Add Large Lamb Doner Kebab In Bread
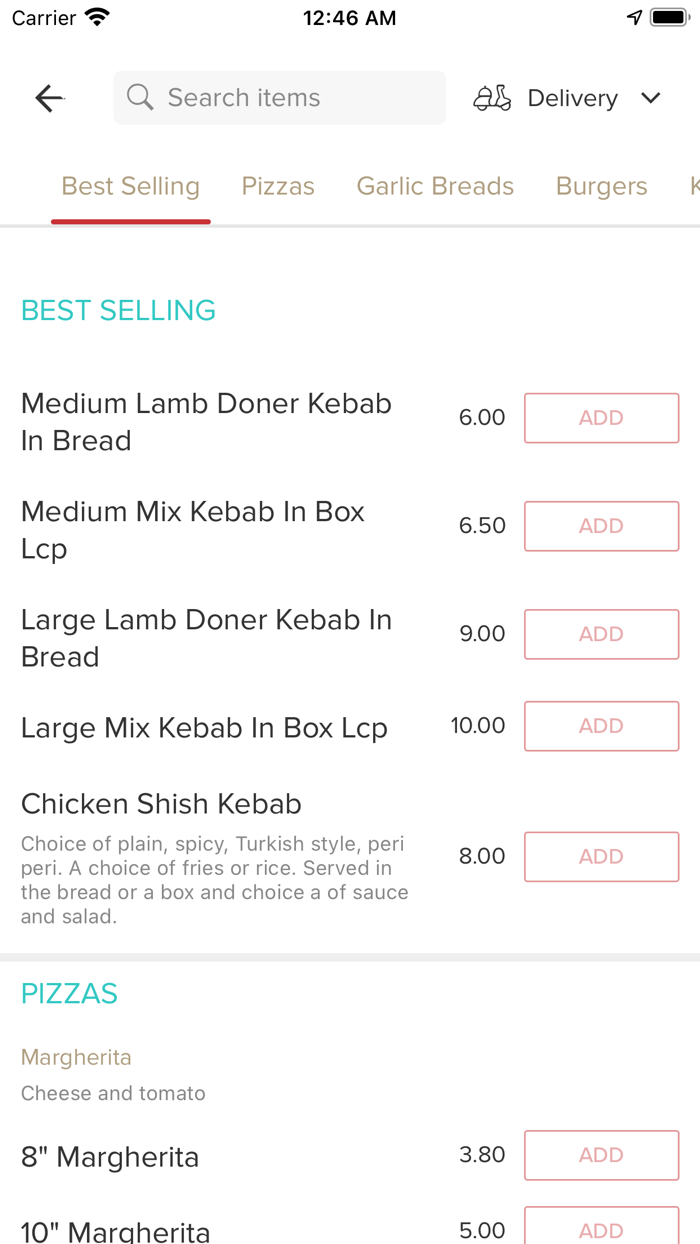The image size is (700, 1244). (x=601, y=634)
